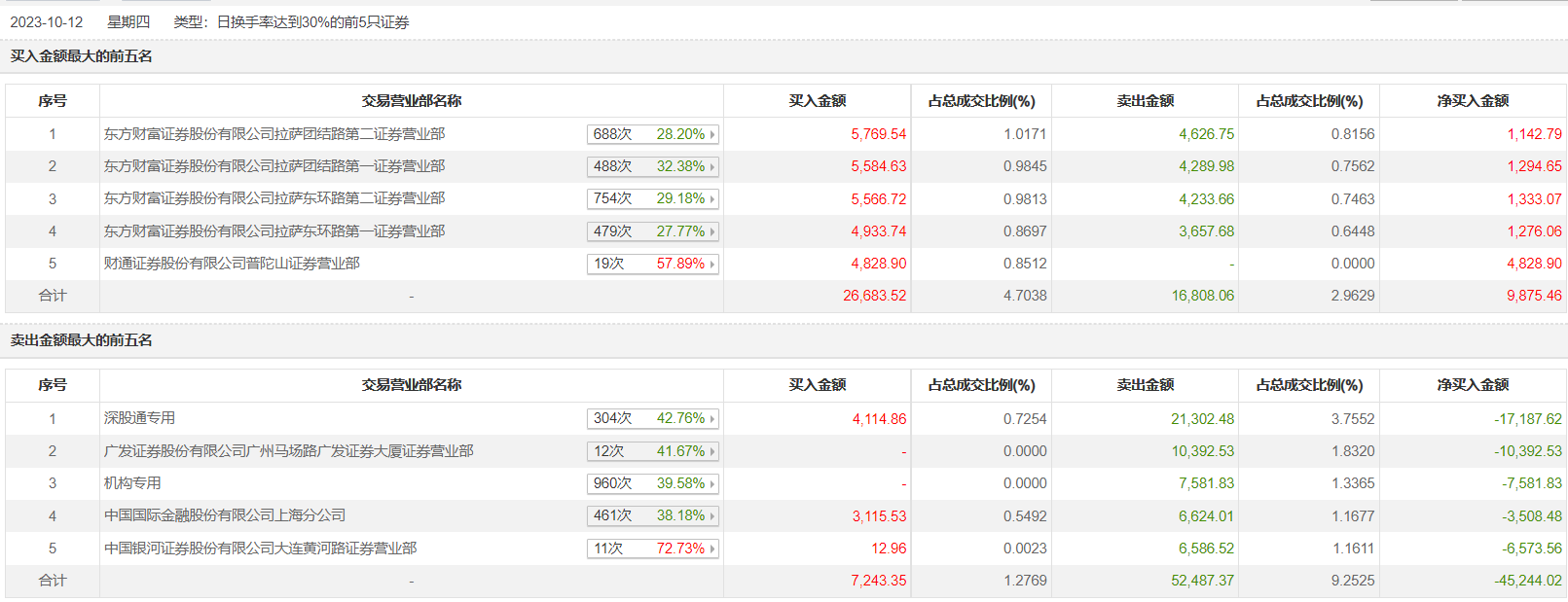Click 卖出金额 header in the sell table
Screen dimensions: 1568x602
pos(1145,385)
